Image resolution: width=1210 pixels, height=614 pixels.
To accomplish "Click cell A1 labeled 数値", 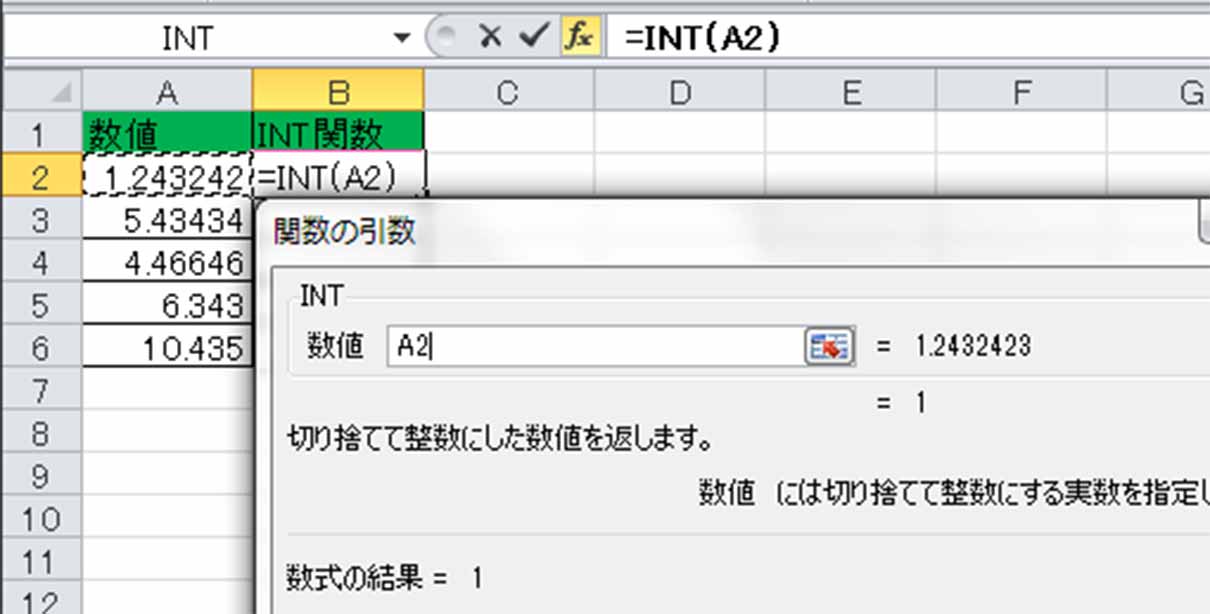I will (x=167, y=132).
